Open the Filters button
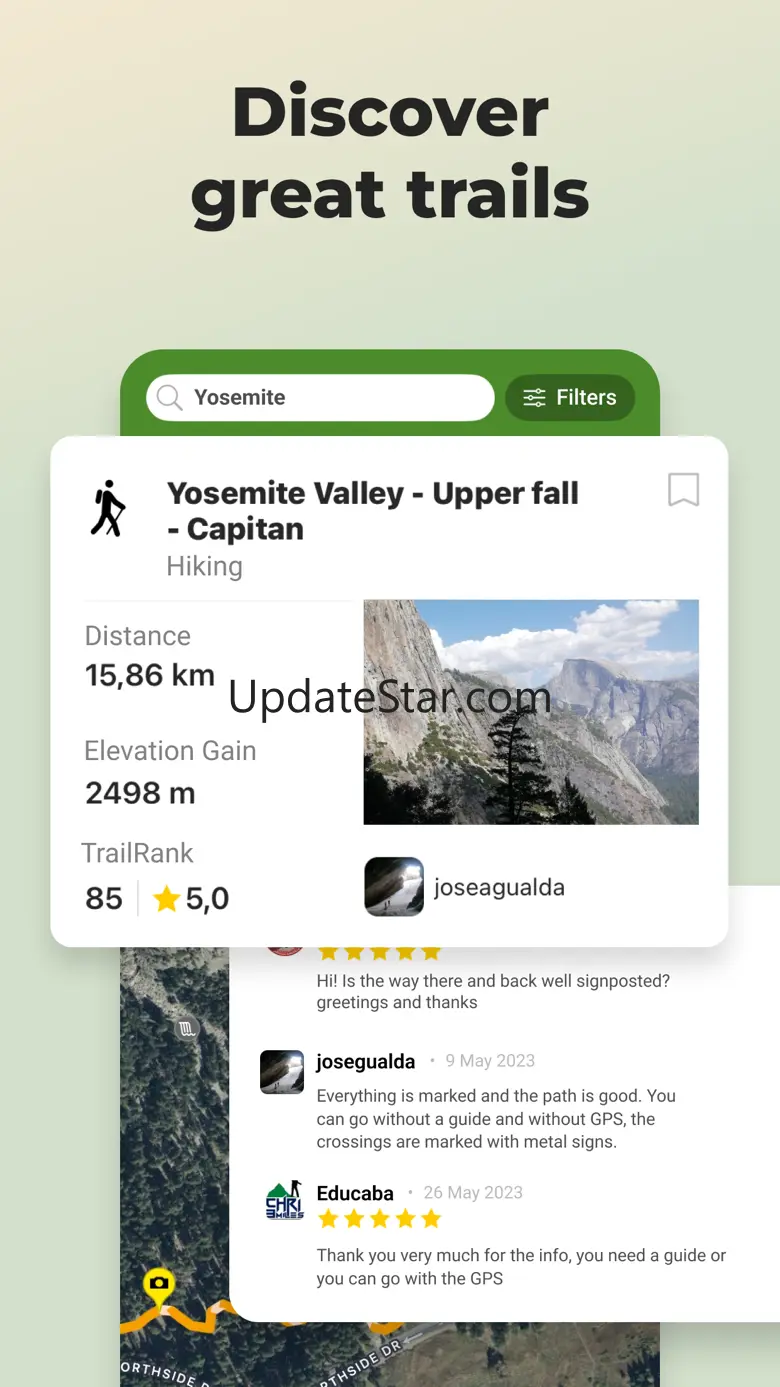 click(570, 398)
